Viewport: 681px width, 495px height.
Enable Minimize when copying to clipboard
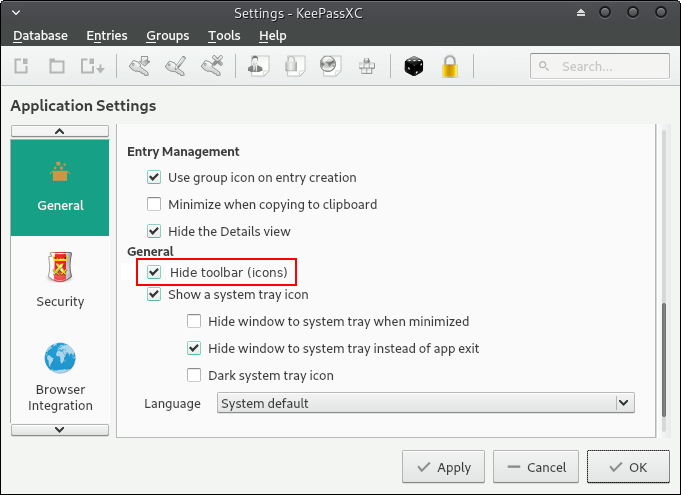click(x=154, y=204)
